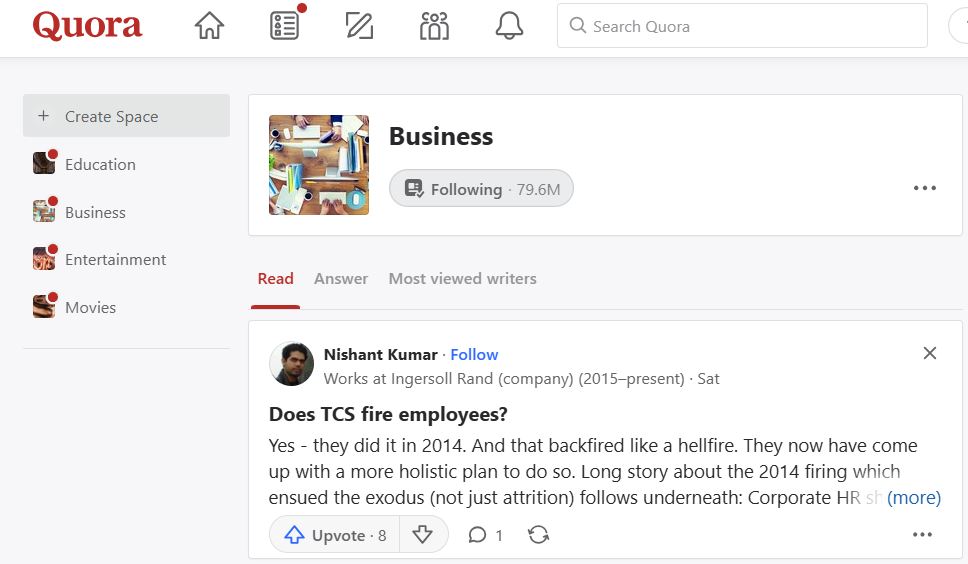Open more options for TCS answer
This screenshot has height=564, width=968.
coord(923,535)
